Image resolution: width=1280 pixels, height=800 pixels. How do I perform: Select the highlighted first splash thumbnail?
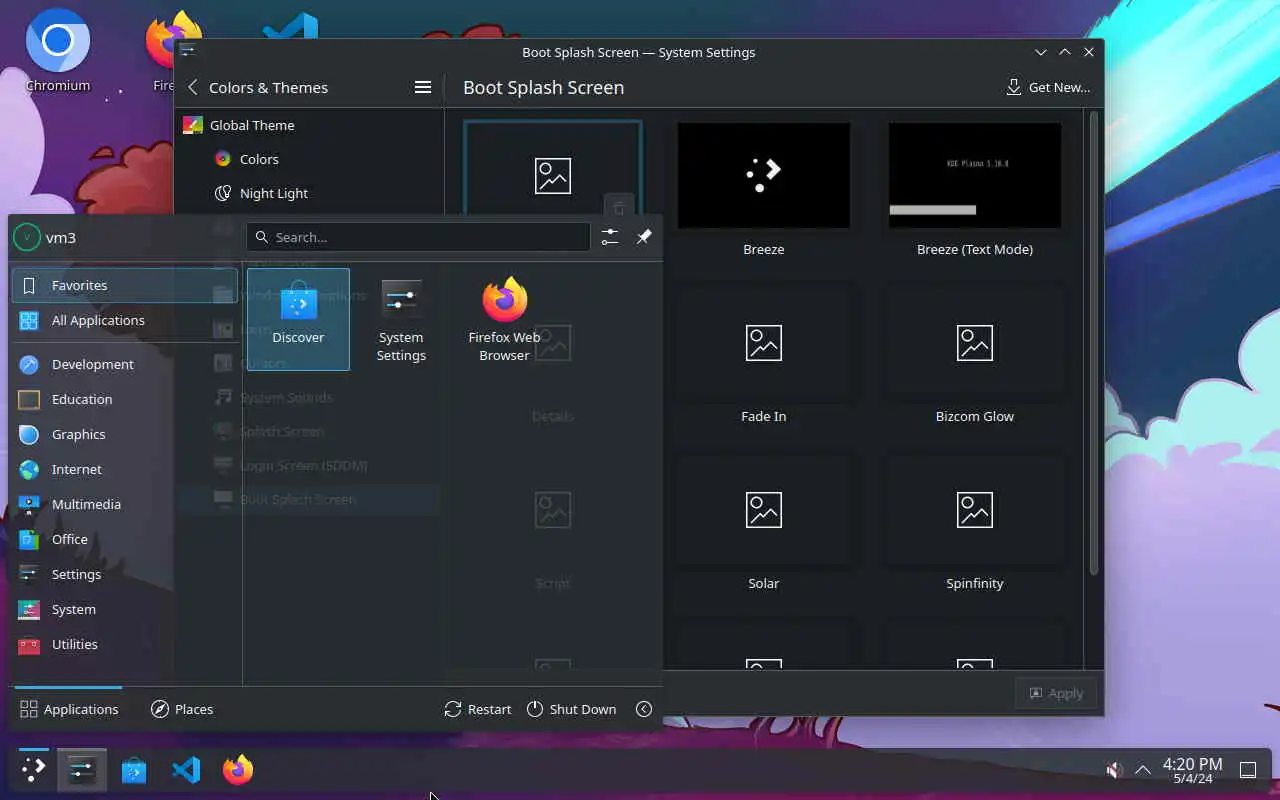(x=553, y=170)
